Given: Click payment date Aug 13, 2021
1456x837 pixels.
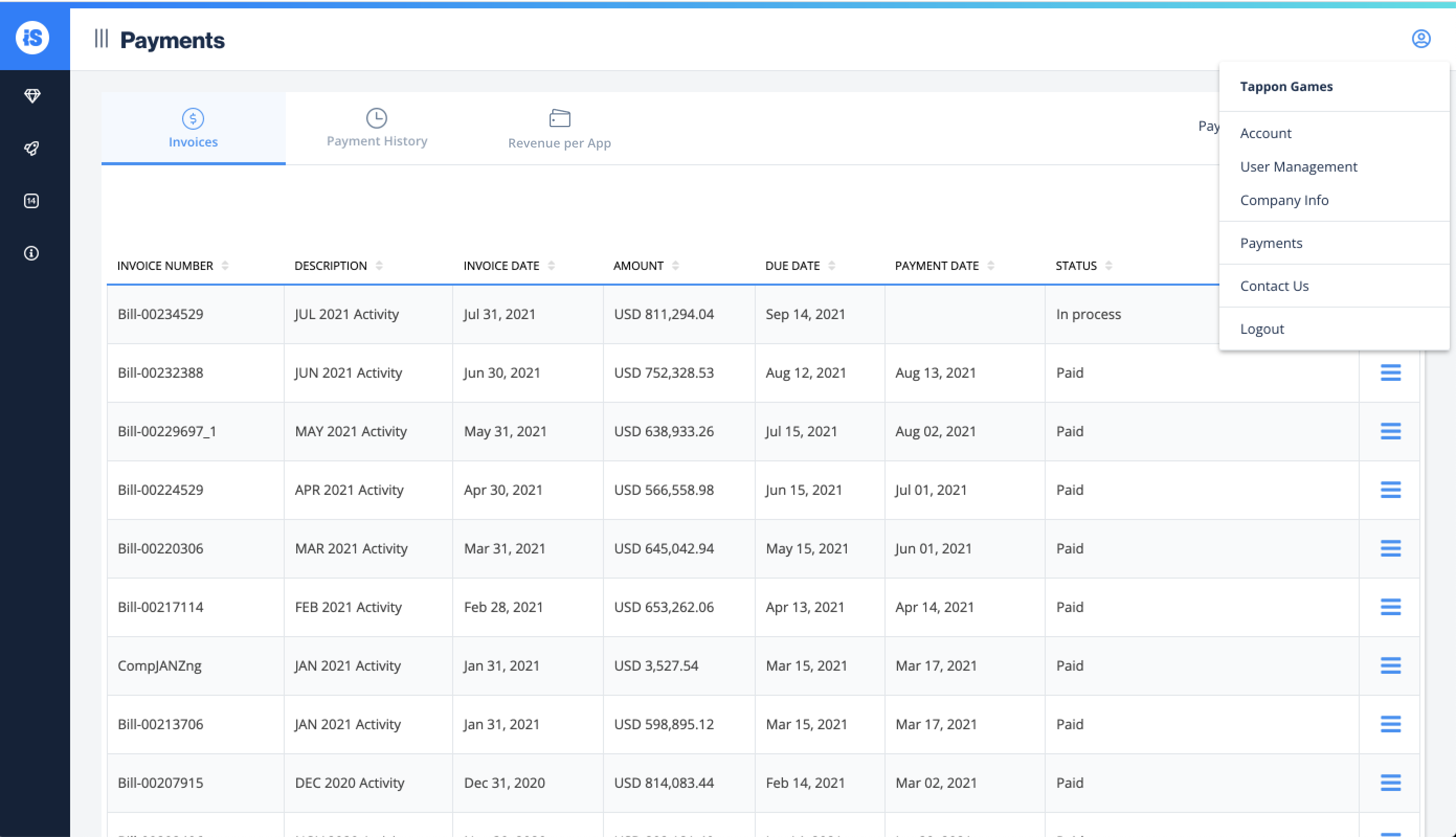Looking at the screenshot, I should click(935, 372).
